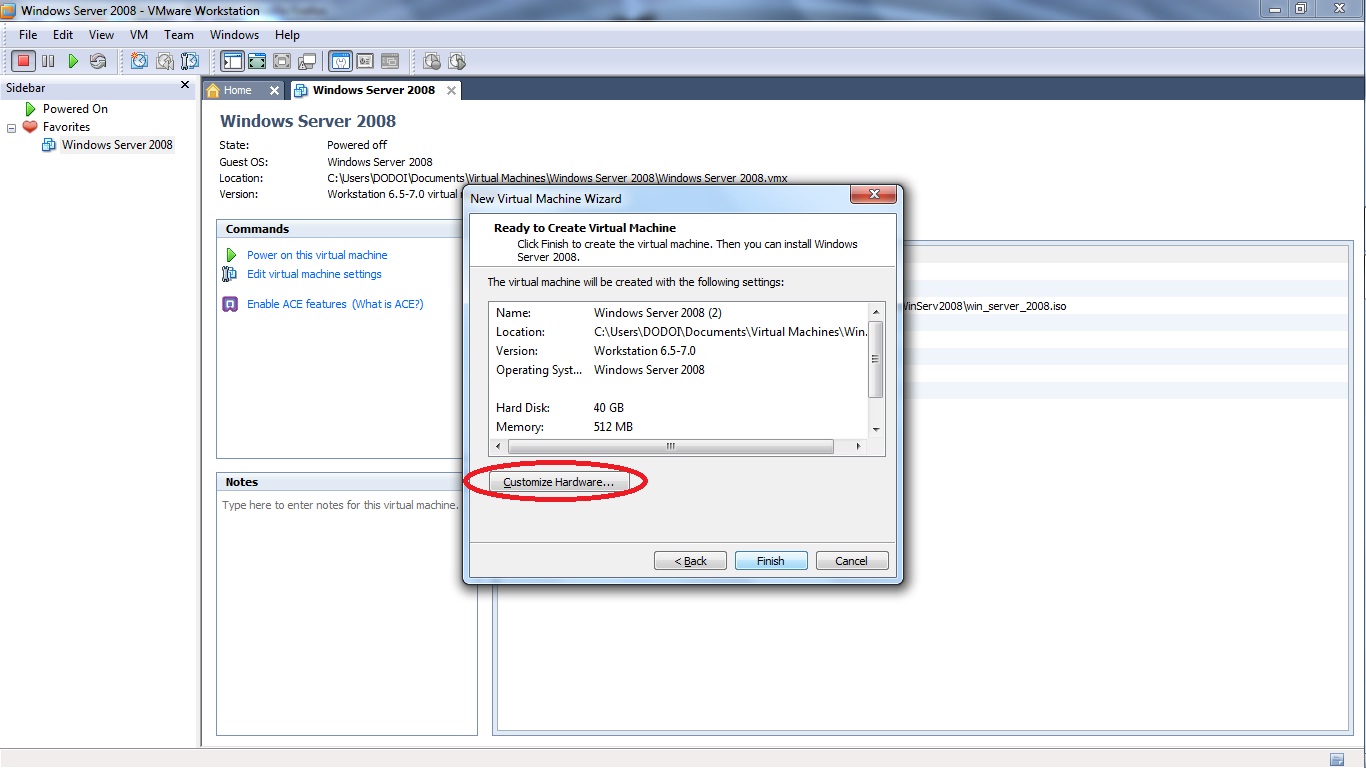Switch to the Home tab

(238, 90)
